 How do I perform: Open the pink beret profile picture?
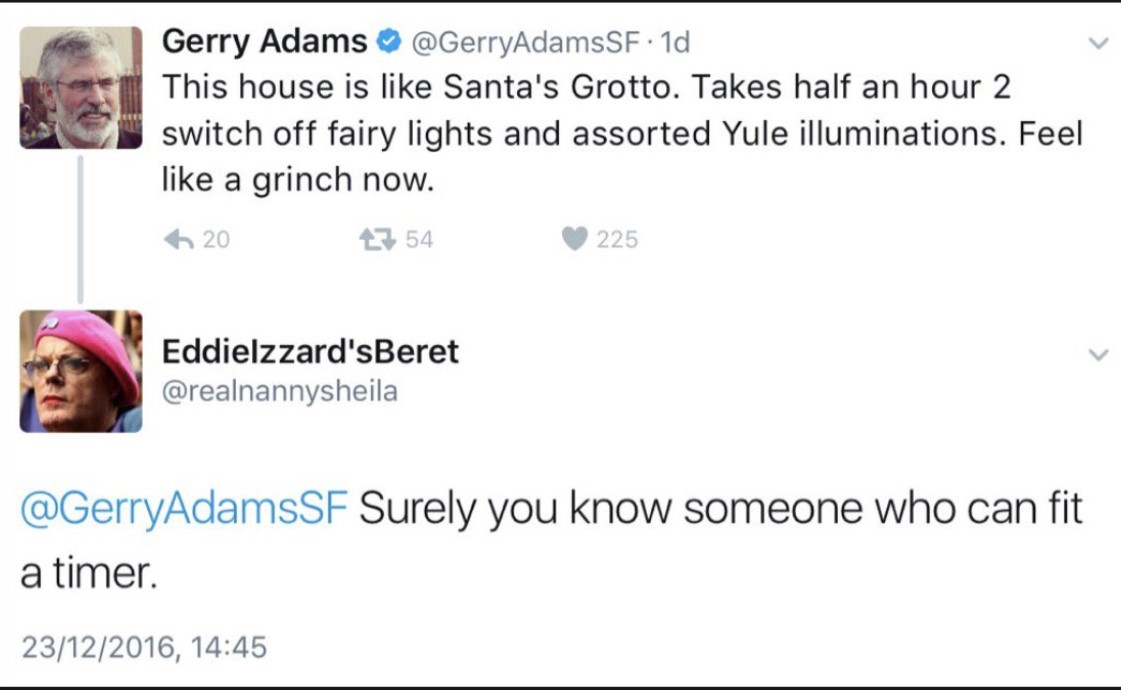(x=81, y=371)
